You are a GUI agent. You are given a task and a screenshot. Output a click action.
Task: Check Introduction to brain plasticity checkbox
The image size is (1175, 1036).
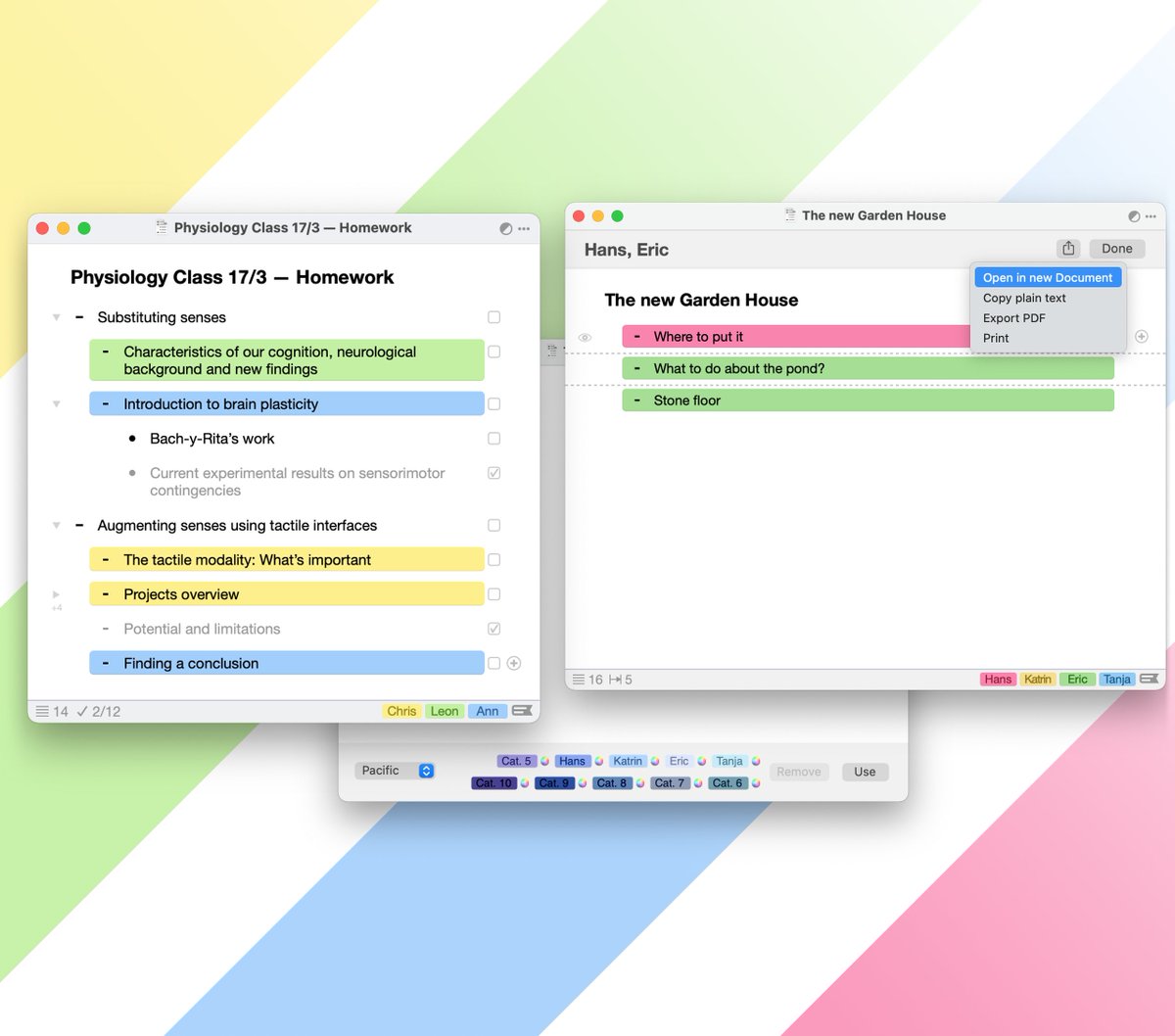493,403
